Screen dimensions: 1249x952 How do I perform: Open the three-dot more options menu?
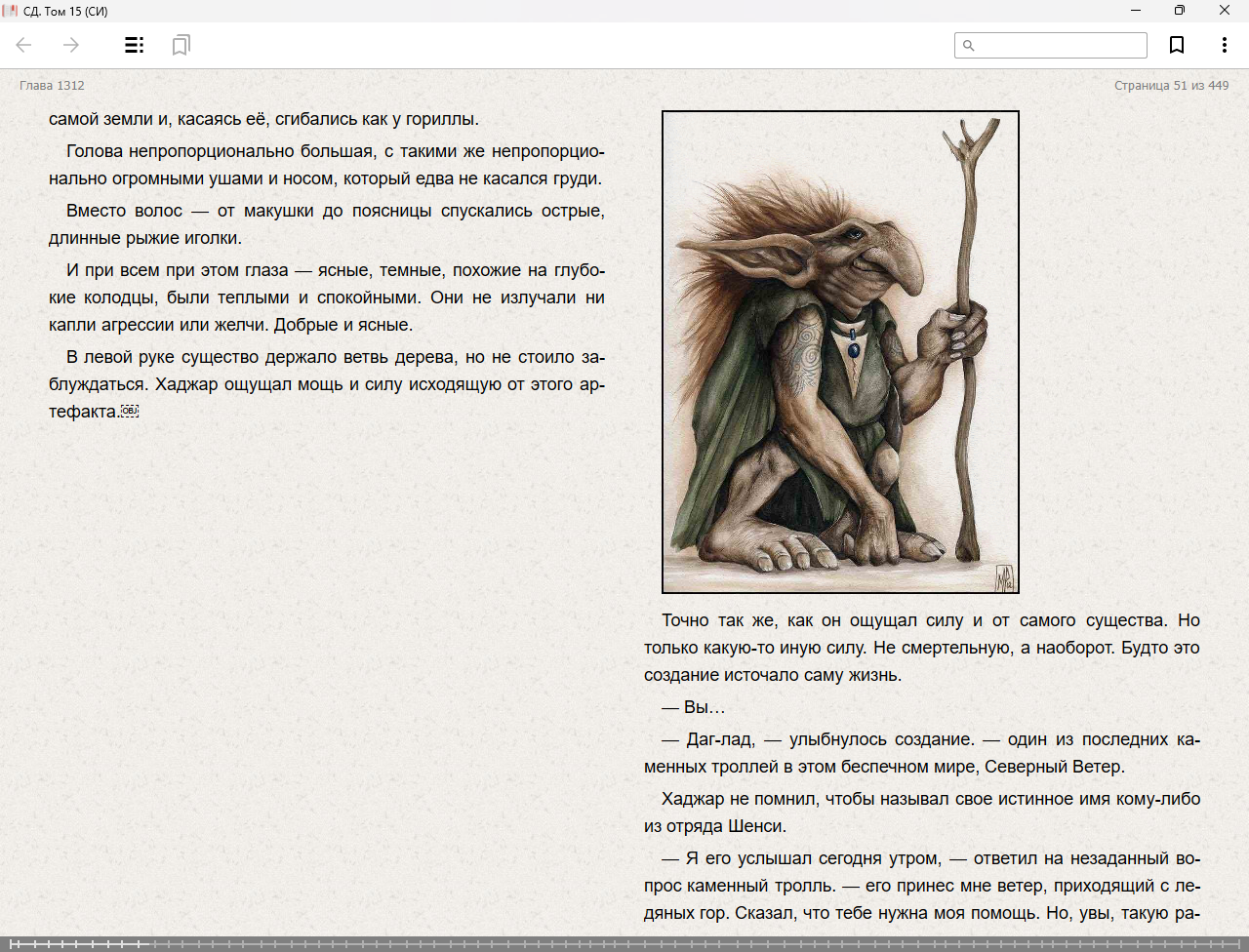click(x=1224, y=45)
